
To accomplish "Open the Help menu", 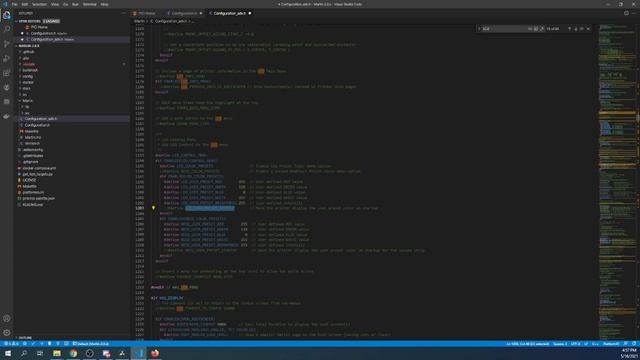I will coord(104,4).
